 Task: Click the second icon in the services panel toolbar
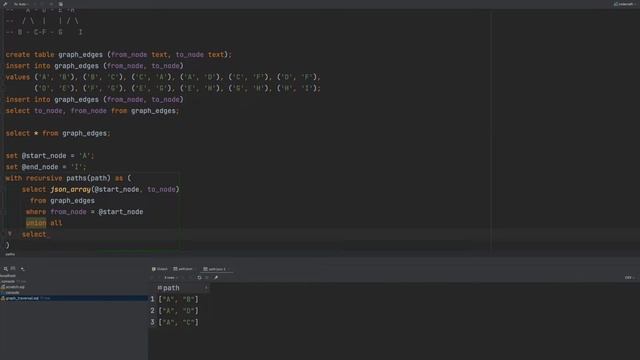pyautogui.click(x=13, y=269)
